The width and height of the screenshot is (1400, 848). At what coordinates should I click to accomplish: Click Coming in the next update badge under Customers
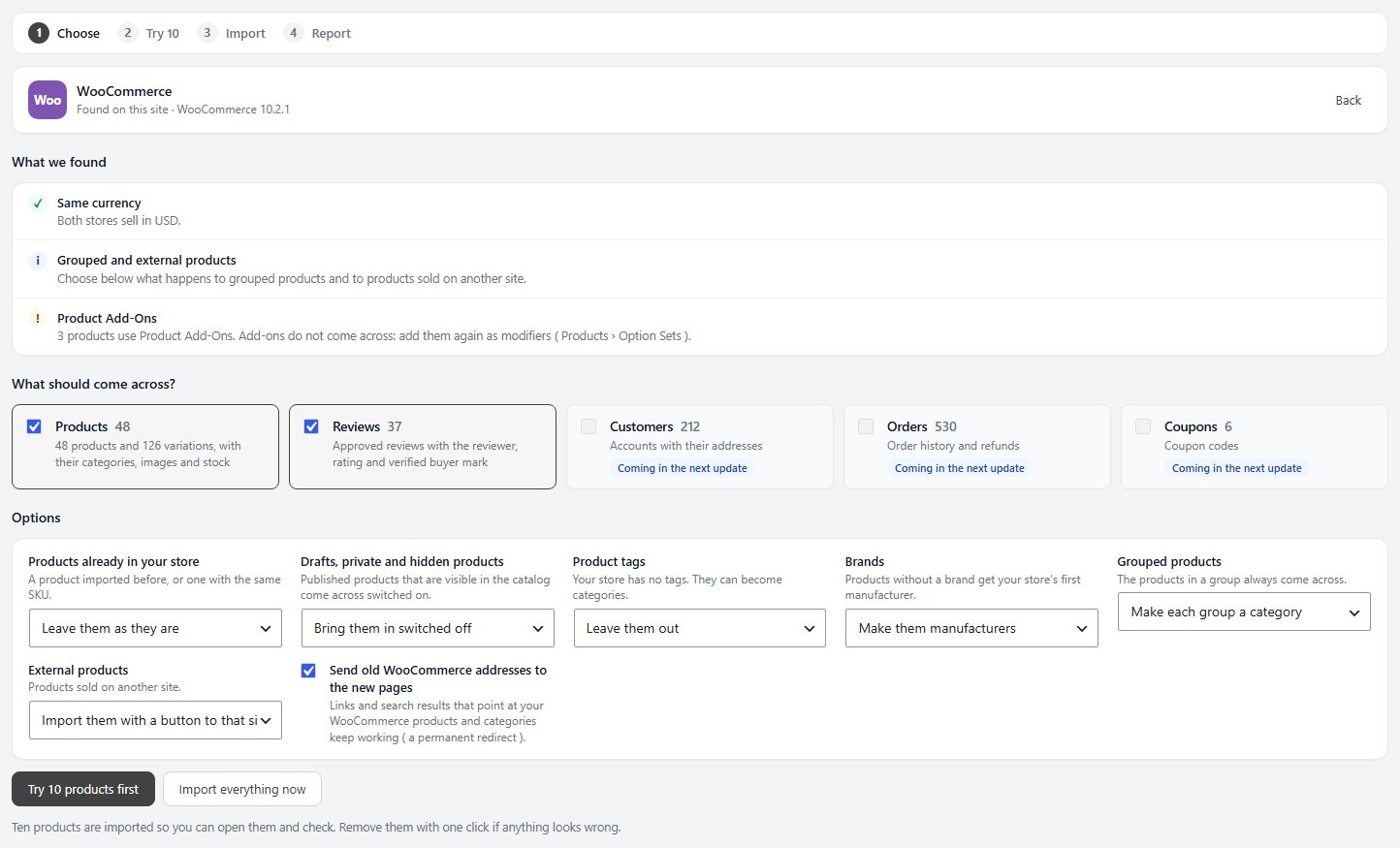[683, 468]
